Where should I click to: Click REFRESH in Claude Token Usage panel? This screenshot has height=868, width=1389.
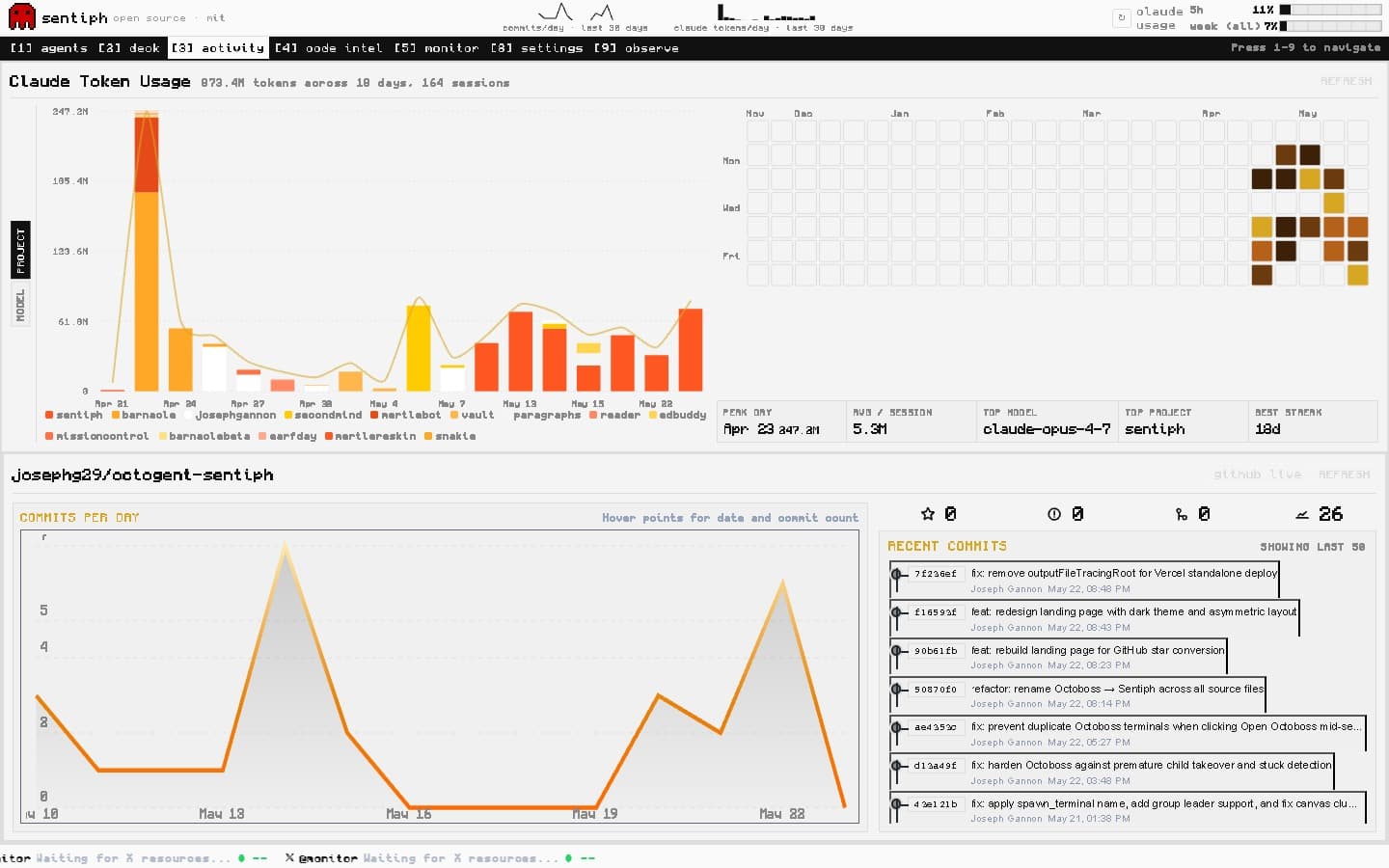[1346, 81]
